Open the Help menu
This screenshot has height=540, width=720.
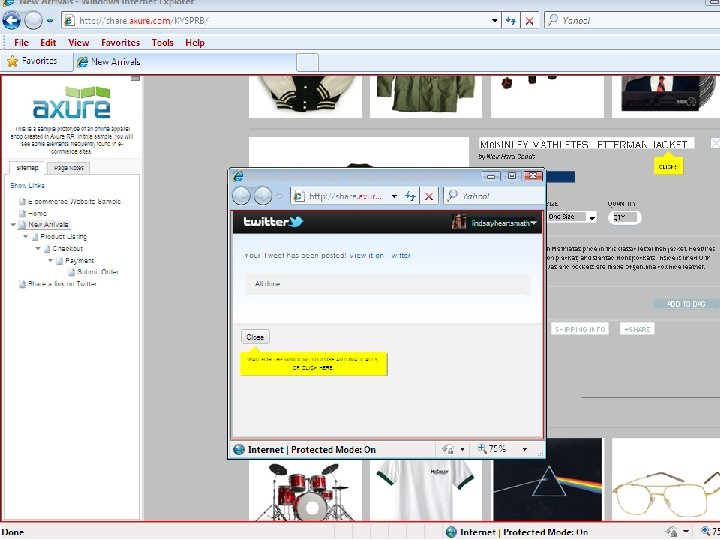point(195,43)
